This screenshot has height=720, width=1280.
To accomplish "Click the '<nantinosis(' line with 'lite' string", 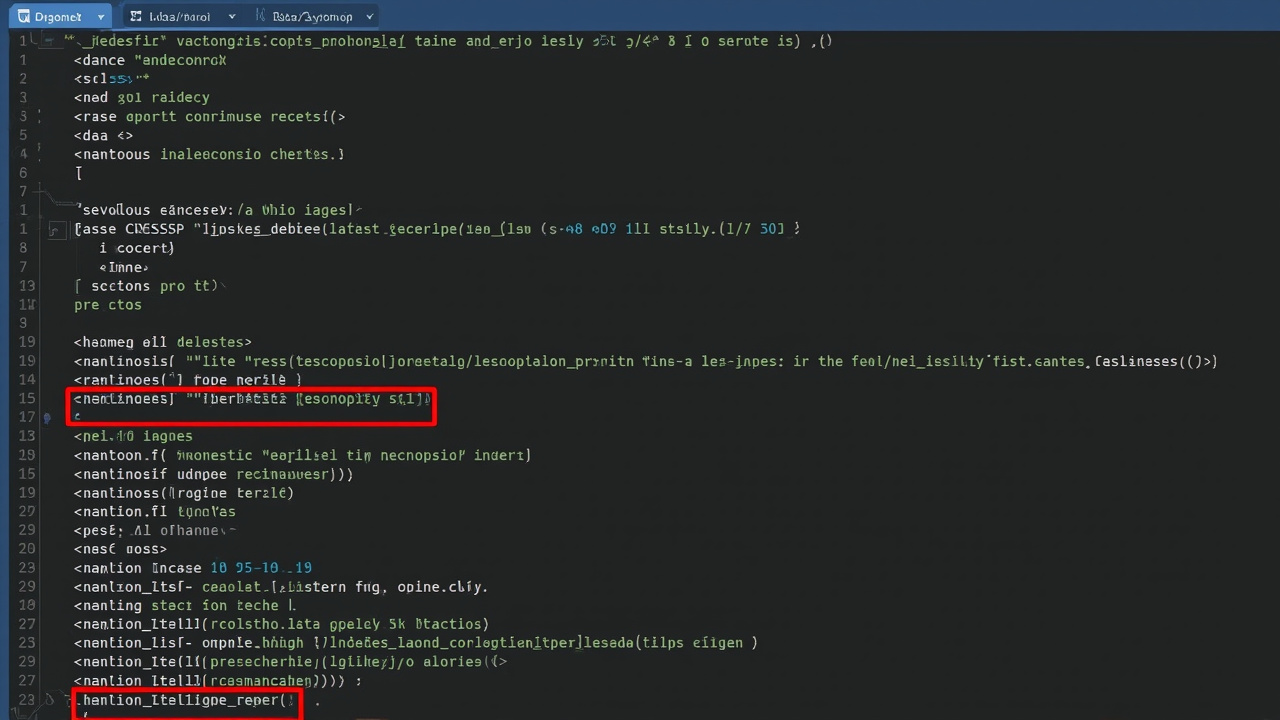I will point(645,361).
